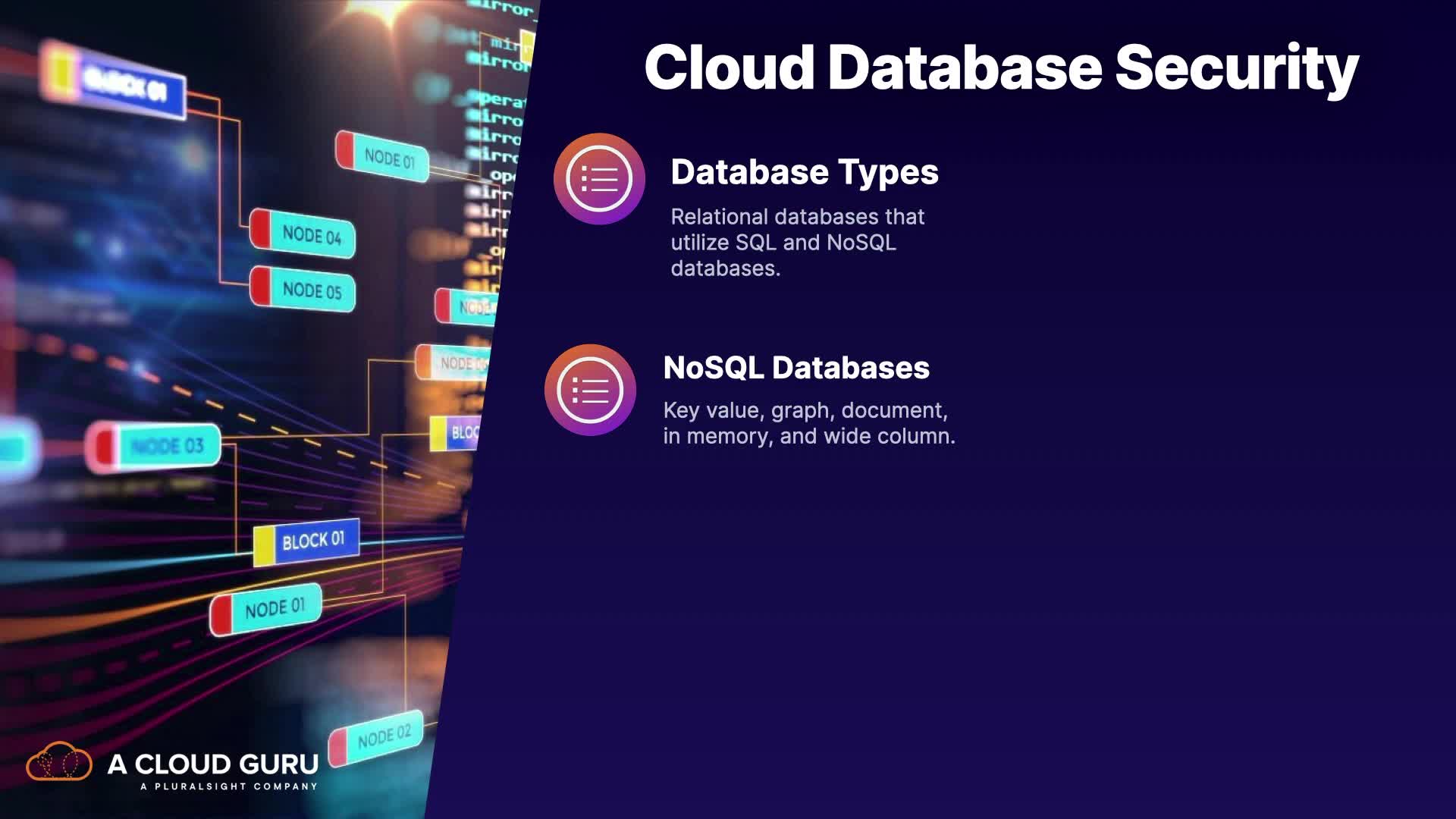Click the A CLOUD GURU brand text
Screen dimensions: 1456x819
(x=213, y=764)
